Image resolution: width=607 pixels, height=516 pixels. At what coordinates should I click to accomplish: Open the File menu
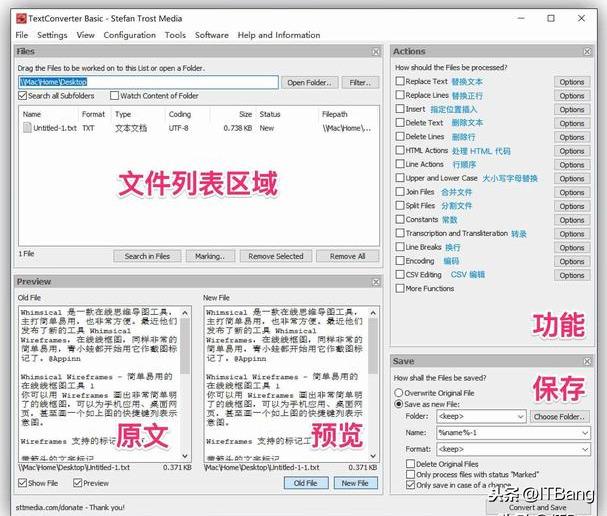[22, 35]
